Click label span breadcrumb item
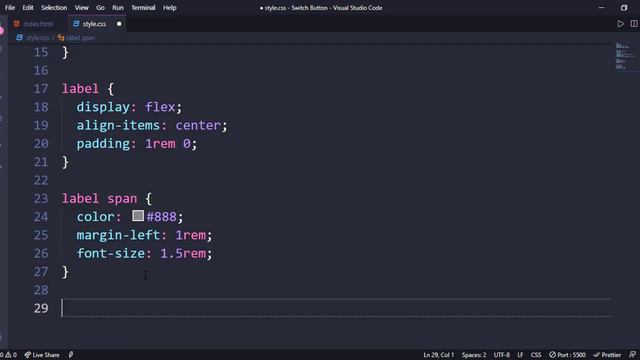The image size is (640, 360). pos(80,38)
